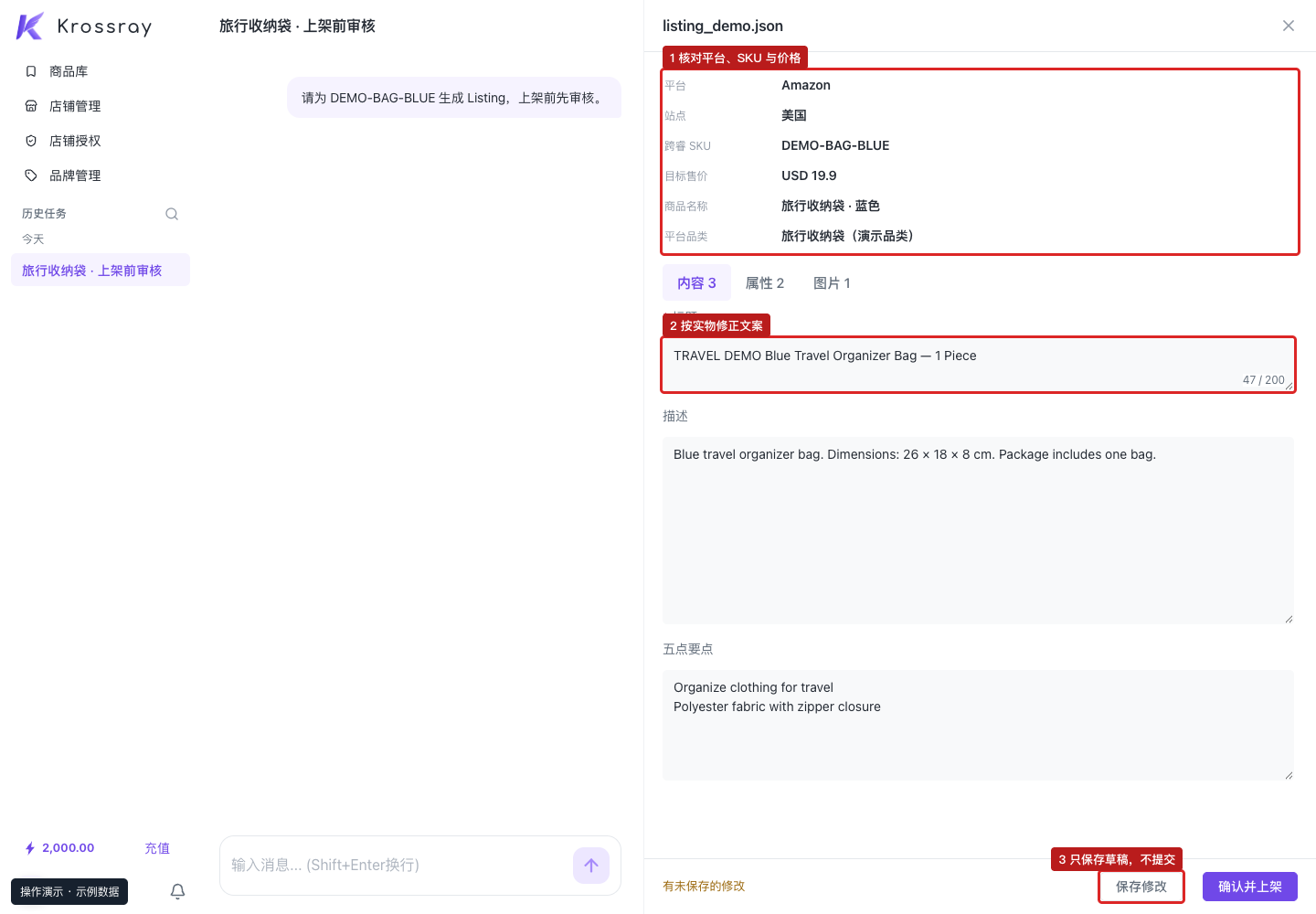Focus the 描述 description textarea

click(x=978, y=530)
